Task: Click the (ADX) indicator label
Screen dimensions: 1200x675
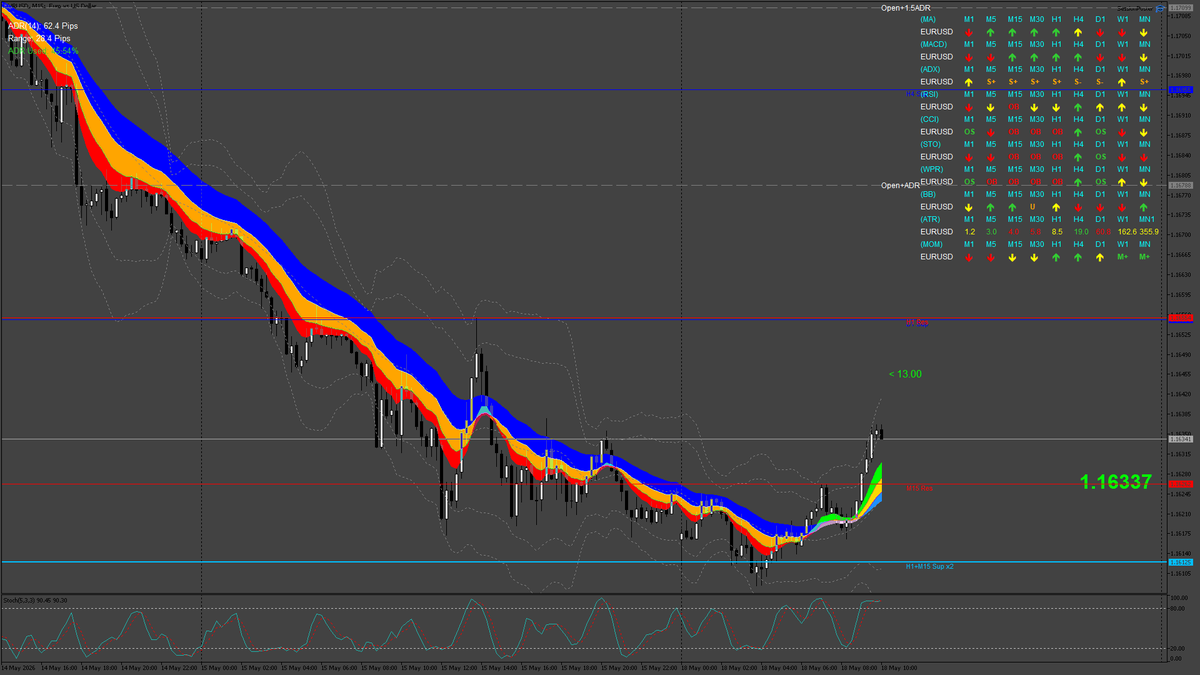Action: click(931, 69)
